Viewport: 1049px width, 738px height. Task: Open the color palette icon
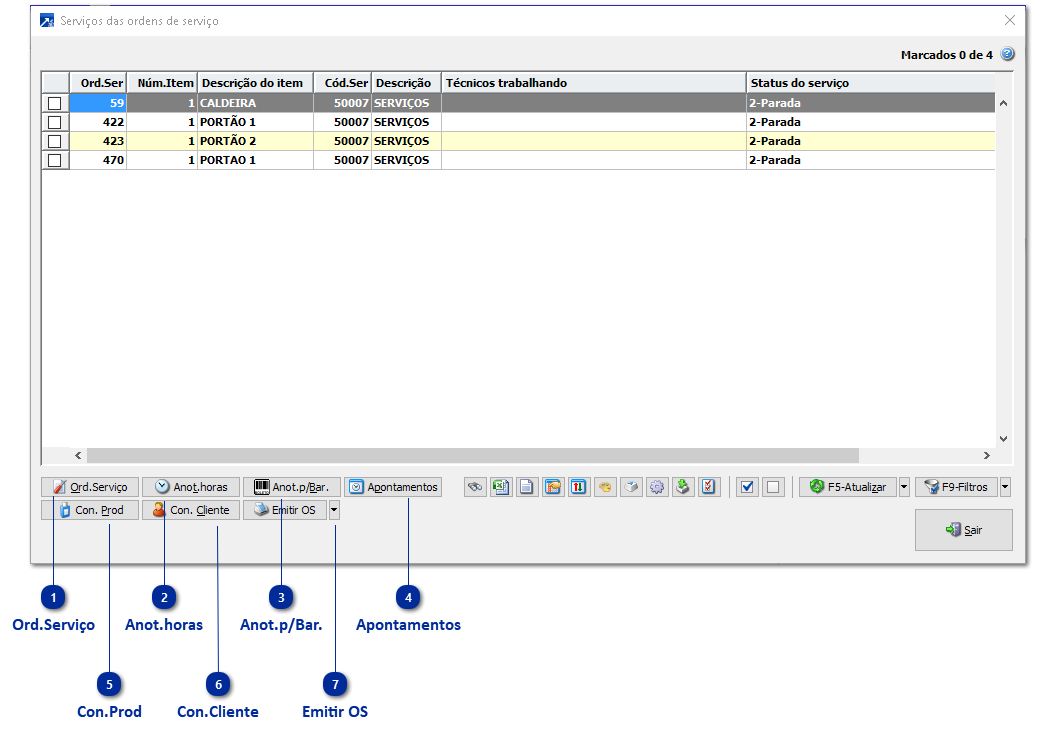605,487
